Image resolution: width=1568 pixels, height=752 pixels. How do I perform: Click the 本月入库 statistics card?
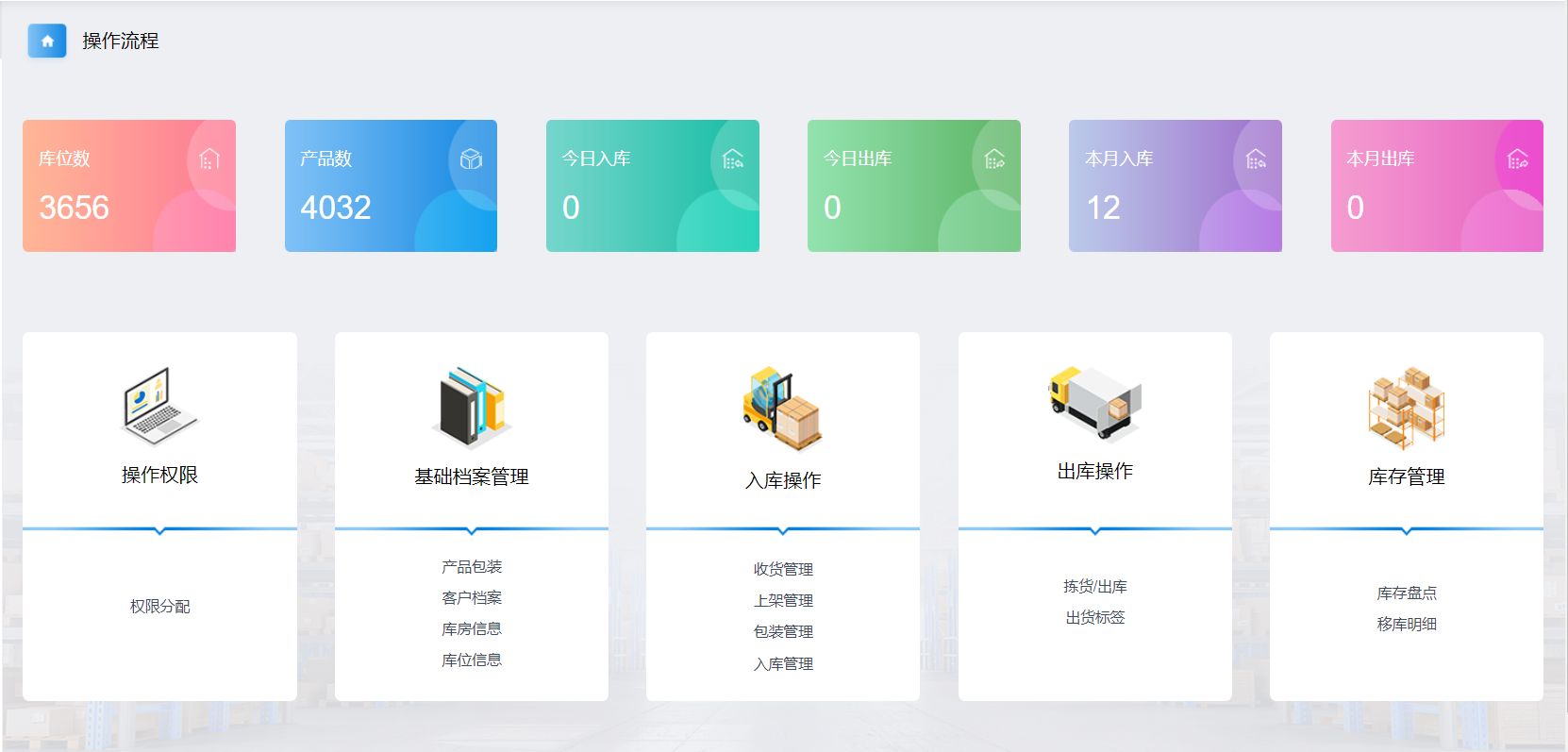[1175, 186]
